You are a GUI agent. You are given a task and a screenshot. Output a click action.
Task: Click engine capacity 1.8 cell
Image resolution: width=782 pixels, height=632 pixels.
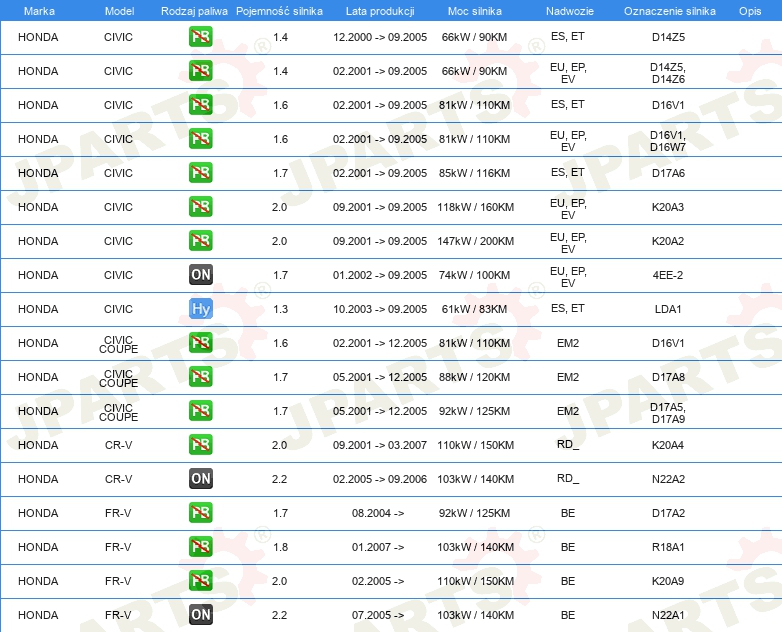click(280, 547)
